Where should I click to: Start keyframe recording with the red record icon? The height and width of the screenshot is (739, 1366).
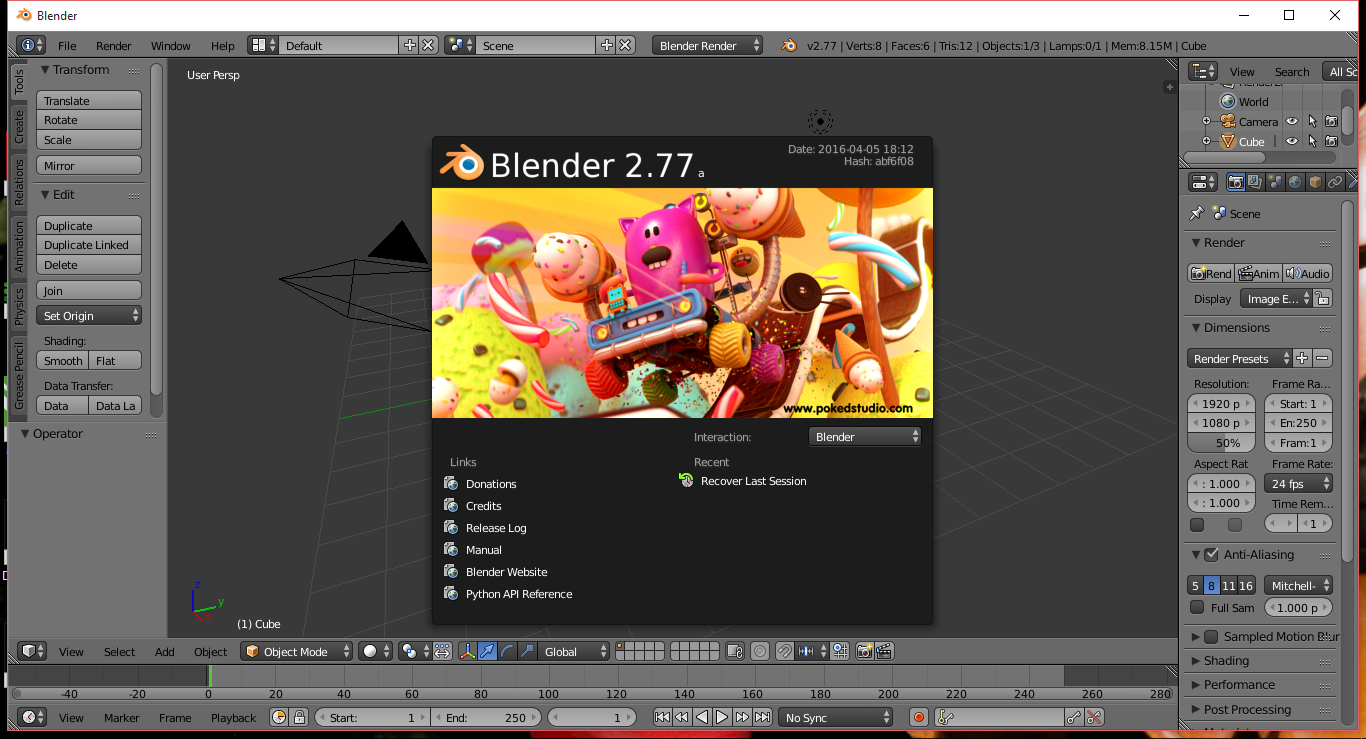click(918, 717)
